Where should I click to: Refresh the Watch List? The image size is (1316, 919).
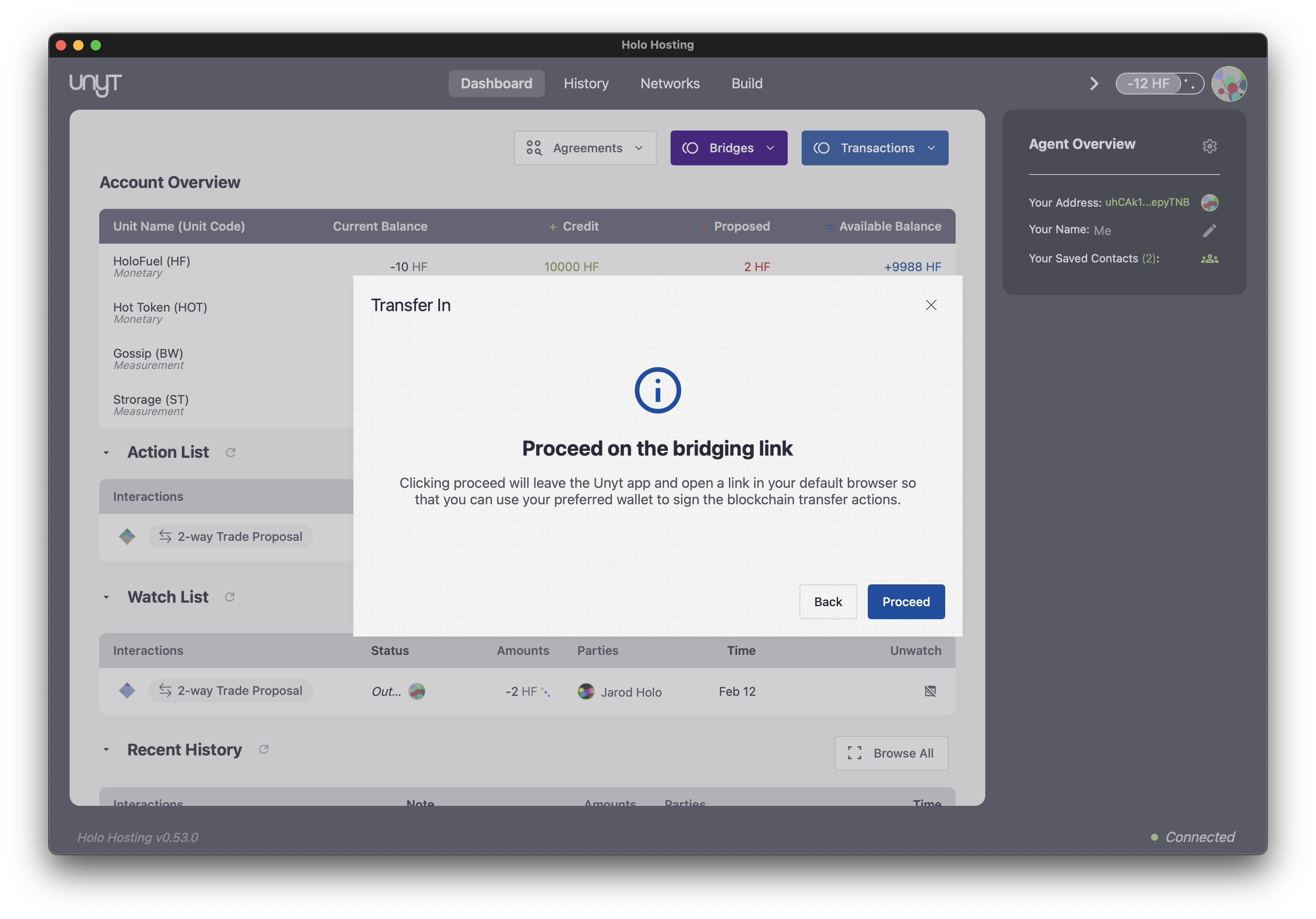(x=230, y=597)
